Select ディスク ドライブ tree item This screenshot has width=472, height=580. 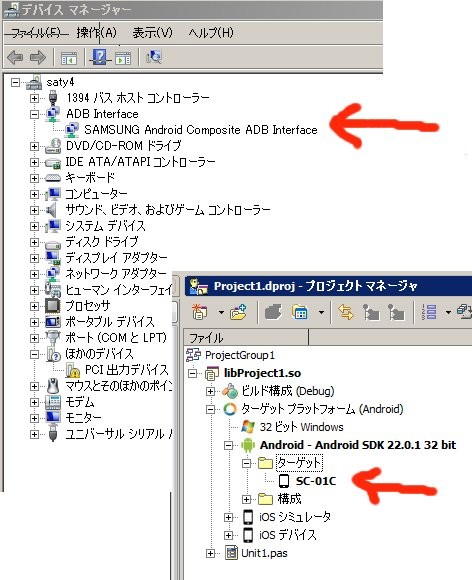tap(102, 242)
